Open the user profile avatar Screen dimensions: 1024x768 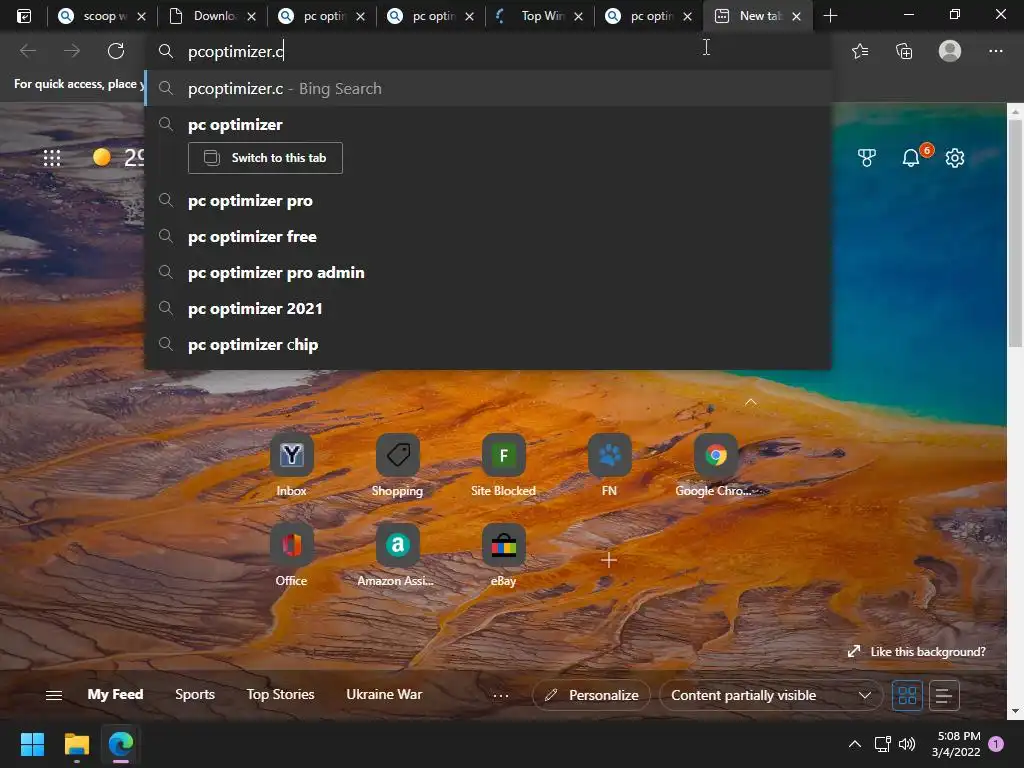point(950,51)
